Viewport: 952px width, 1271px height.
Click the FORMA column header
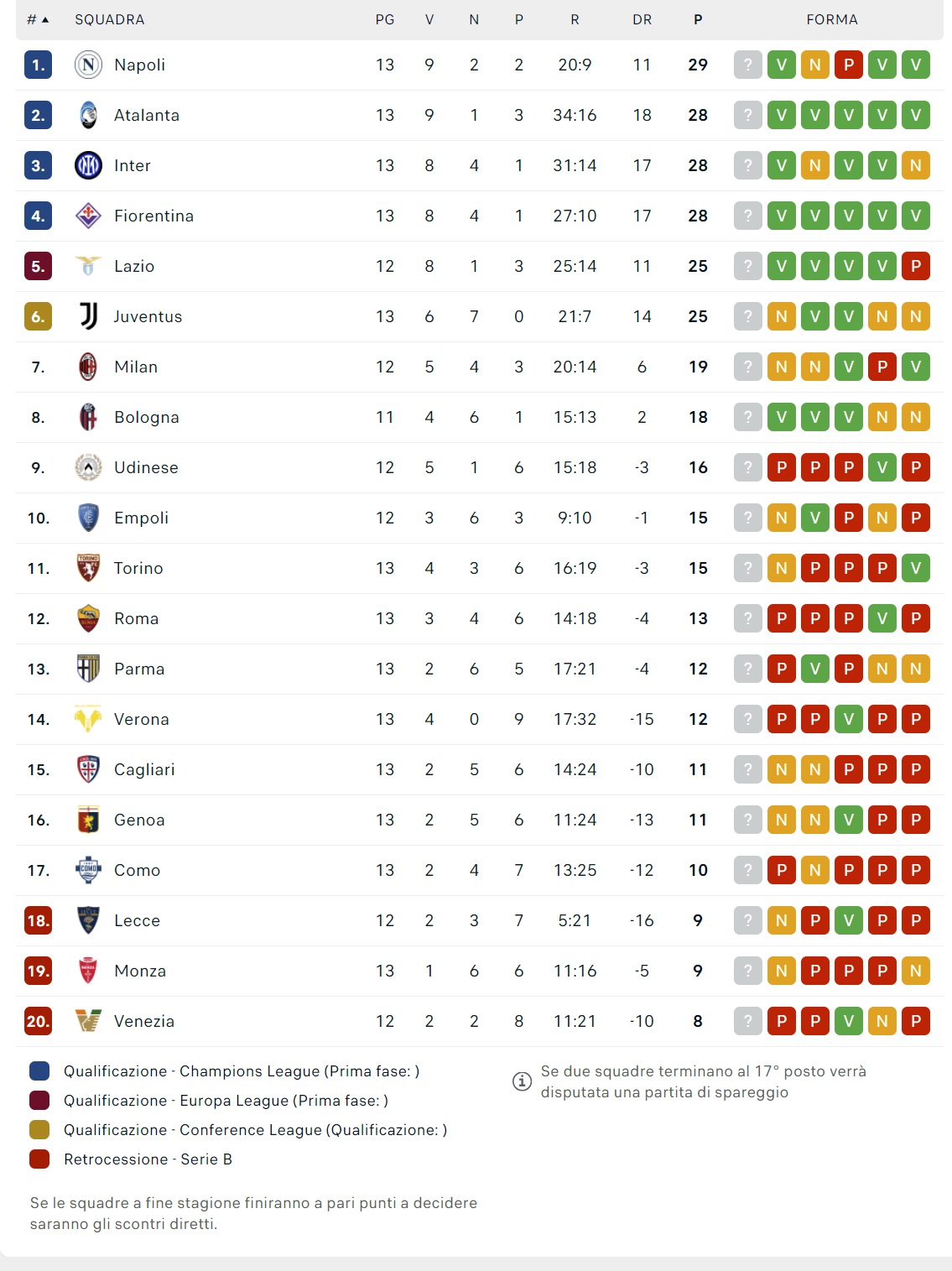coord(831,19)
